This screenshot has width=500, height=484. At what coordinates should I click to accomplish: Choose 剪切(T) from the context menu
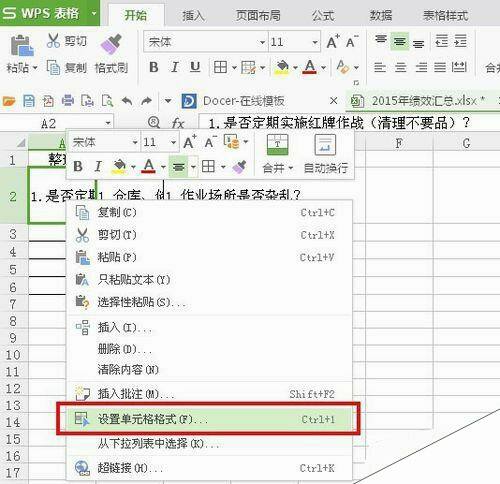click(210, 235)
